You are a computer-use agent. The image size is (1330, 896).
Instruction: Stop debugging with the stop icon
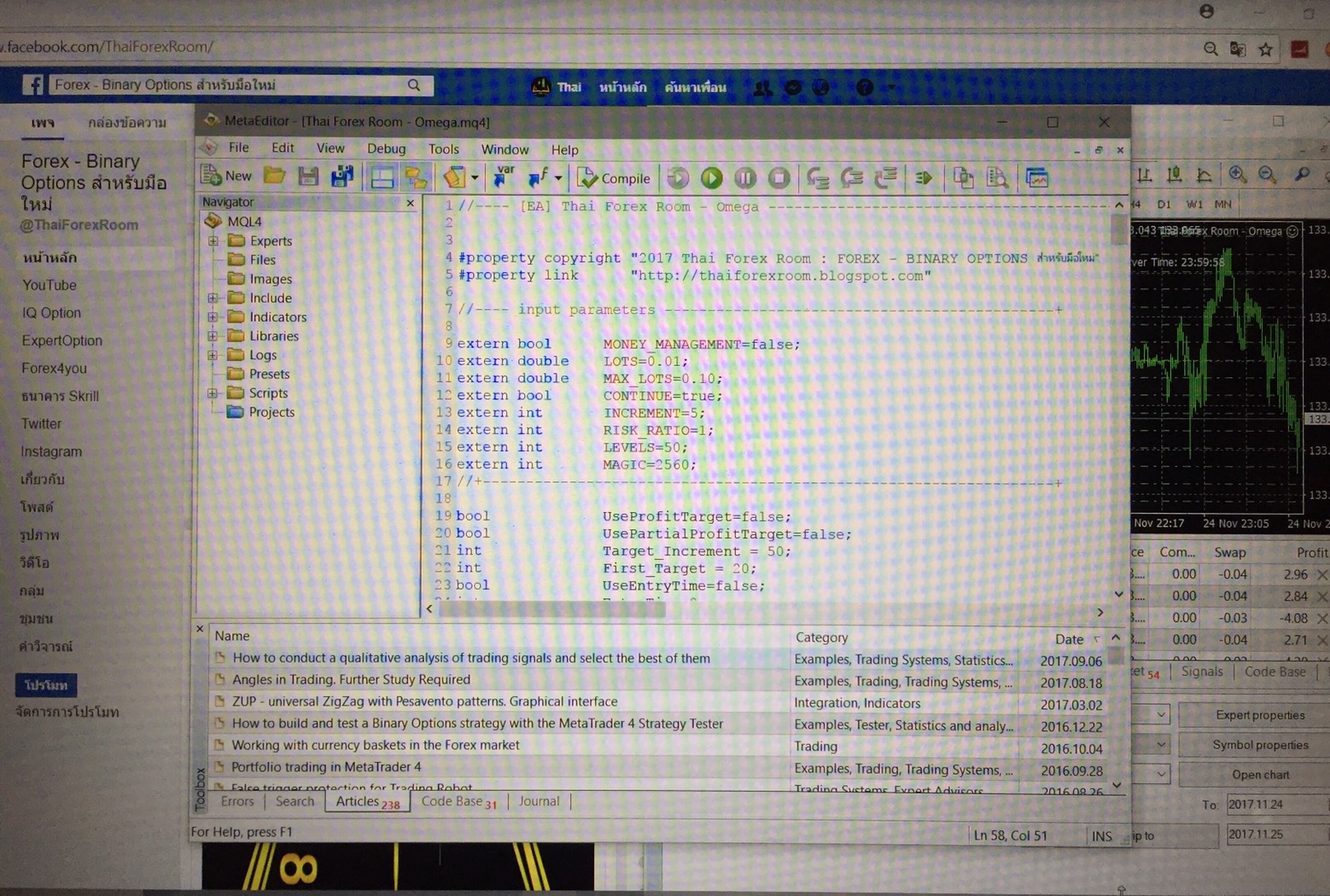click(779, 177)
